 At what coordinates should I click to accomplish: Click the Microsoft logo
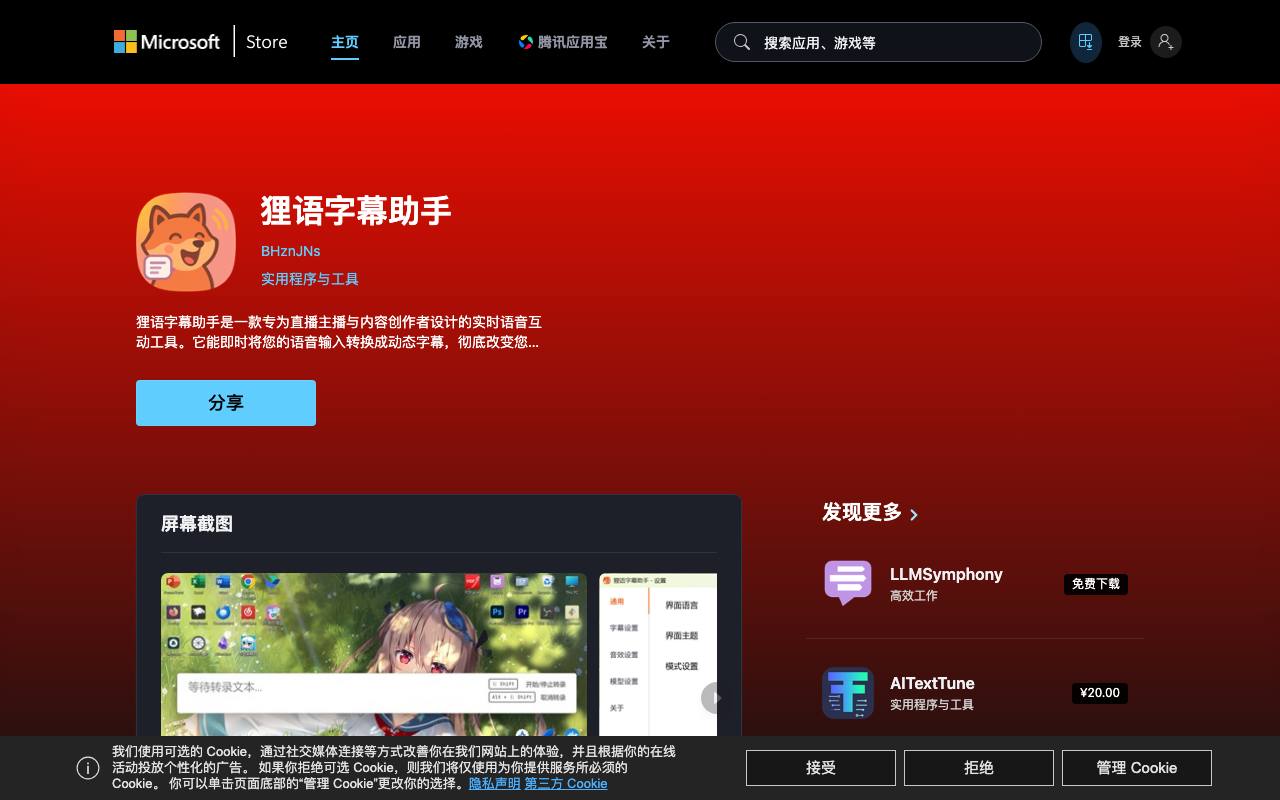click(x=166, y=42)
